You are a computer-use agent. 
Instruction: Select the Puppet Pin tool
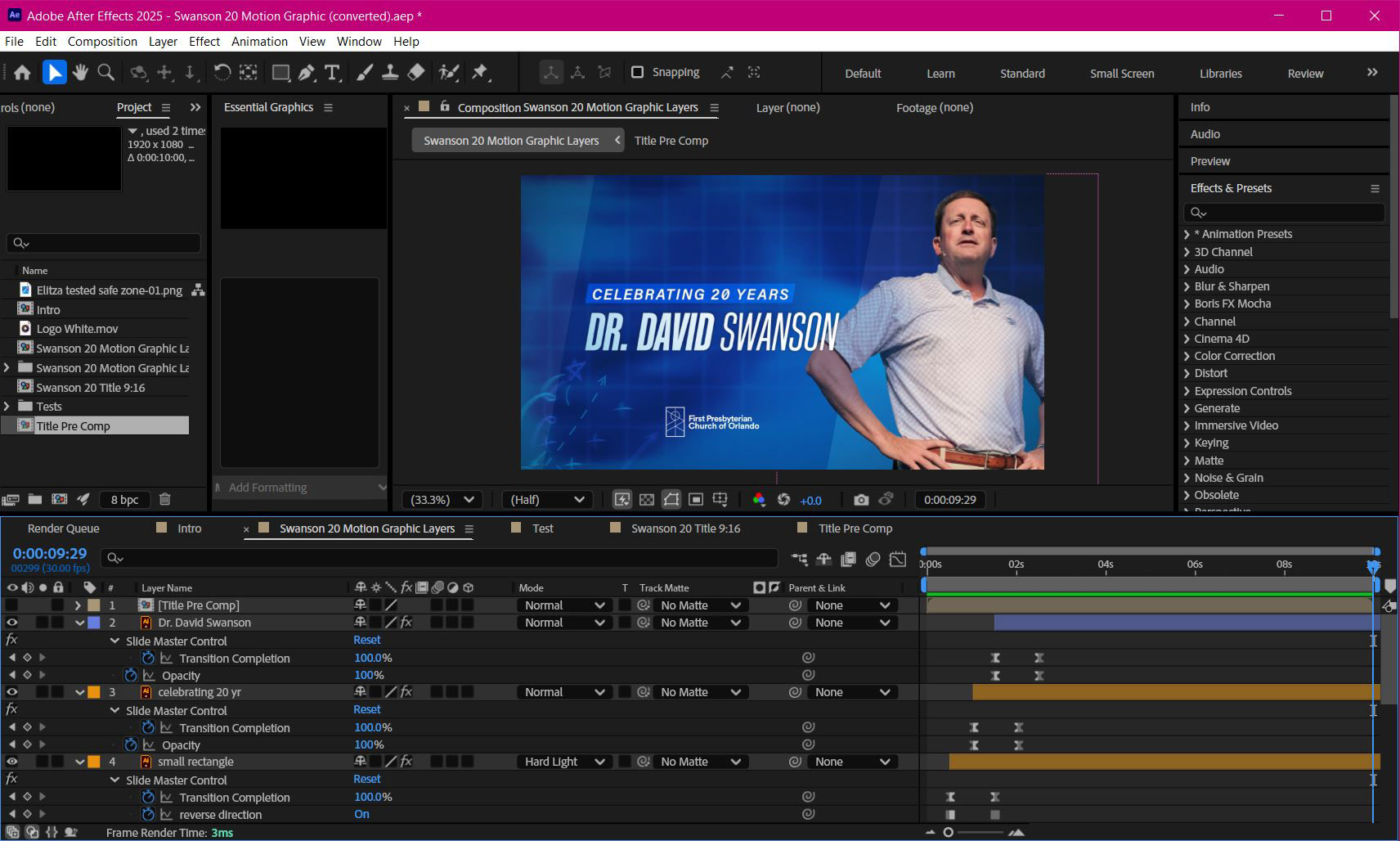pos(480,73)
